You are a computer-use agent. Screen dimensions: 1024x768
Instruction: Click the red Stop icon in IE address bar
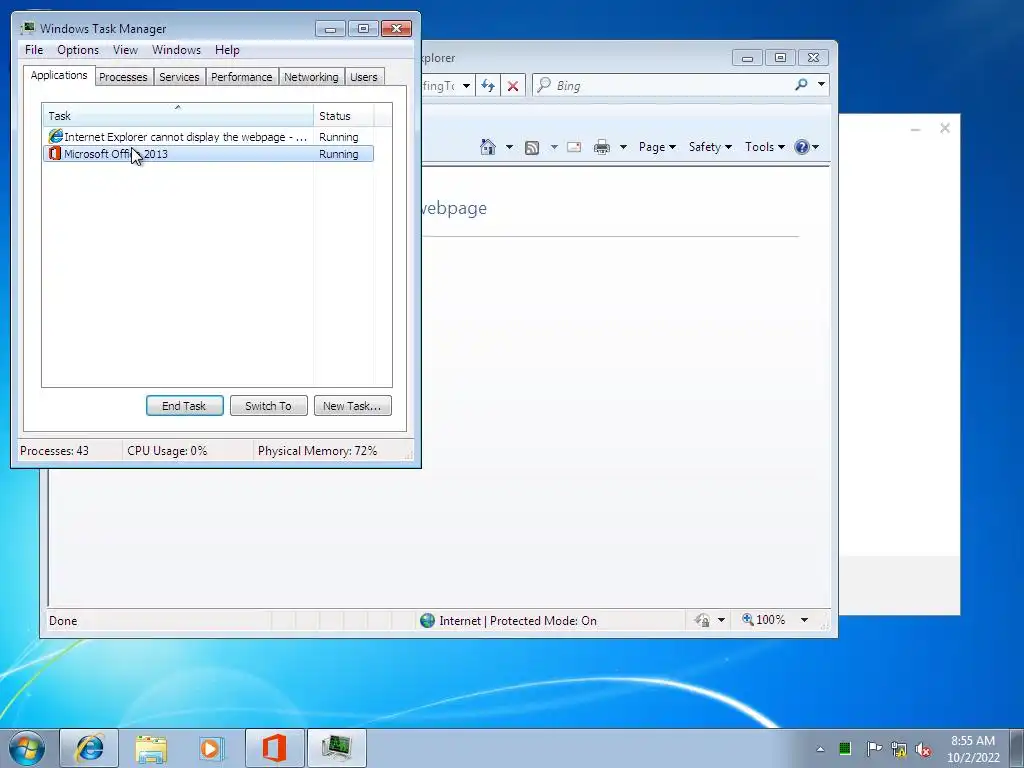coord(513,86)
